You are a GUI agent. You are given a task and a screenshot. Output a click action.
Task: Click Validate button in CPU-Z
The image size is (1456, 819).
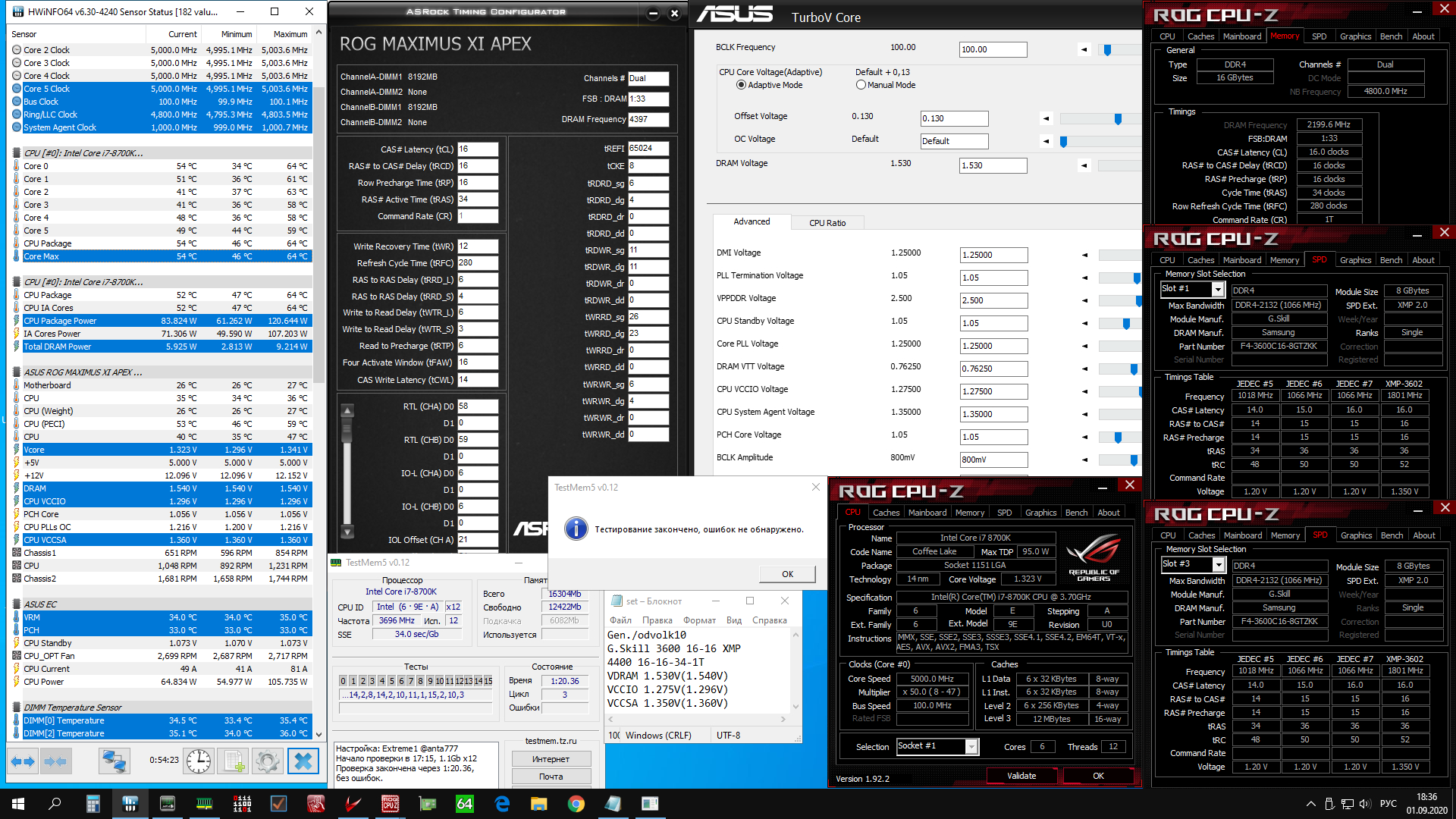click(1021, 776)
